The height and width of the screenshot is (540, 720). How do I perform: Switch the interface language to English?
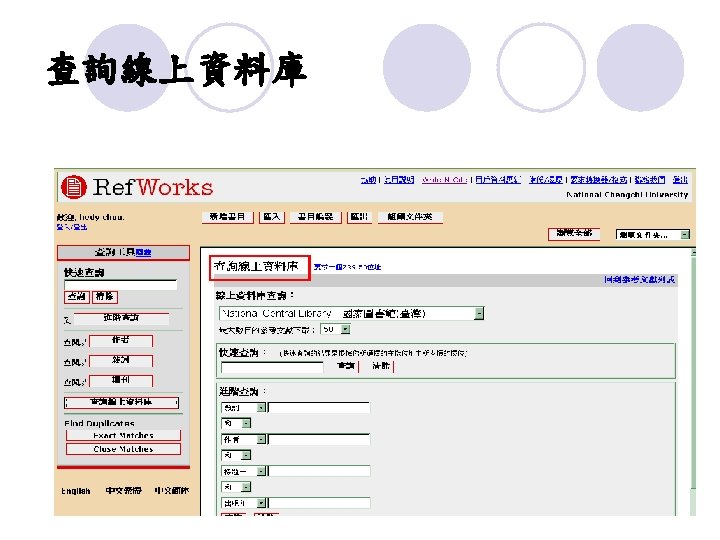pyautogui.click(x=76, y=491)
